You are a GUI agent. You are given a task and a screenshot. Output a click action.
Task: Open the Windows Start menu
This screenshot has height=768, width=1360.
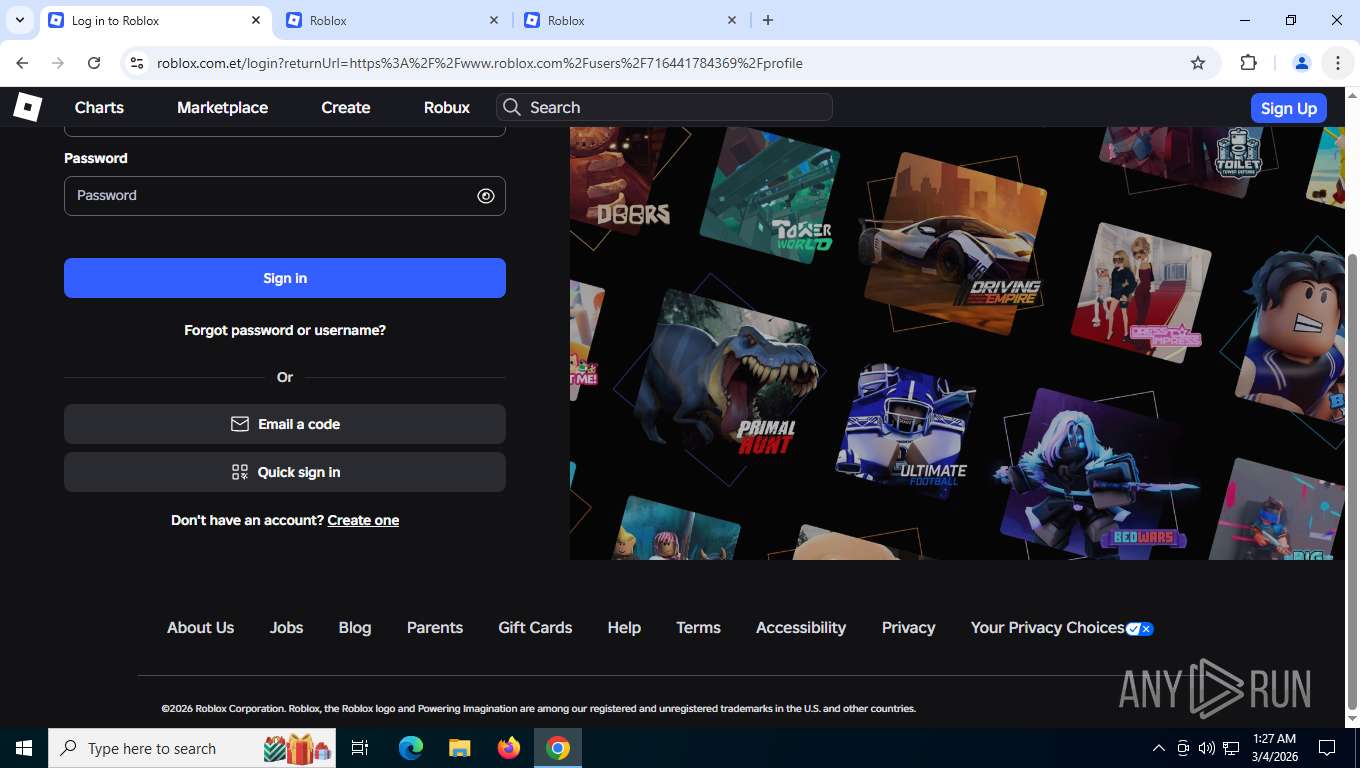coord(23,748)
